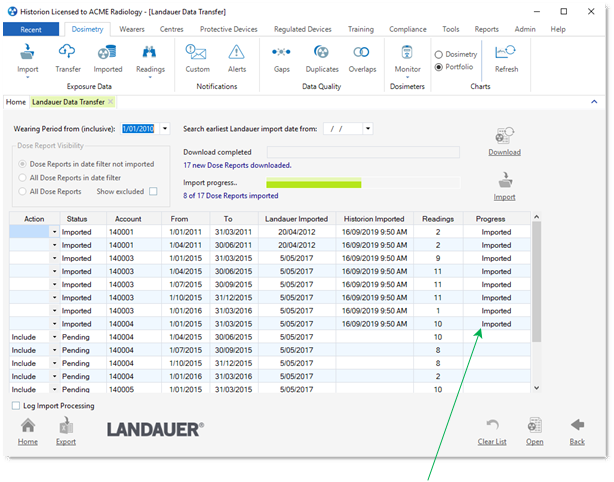This screenshot has width=614, height=482.
Task: Click the Transfer cloud icon
Action: point(67,52)
